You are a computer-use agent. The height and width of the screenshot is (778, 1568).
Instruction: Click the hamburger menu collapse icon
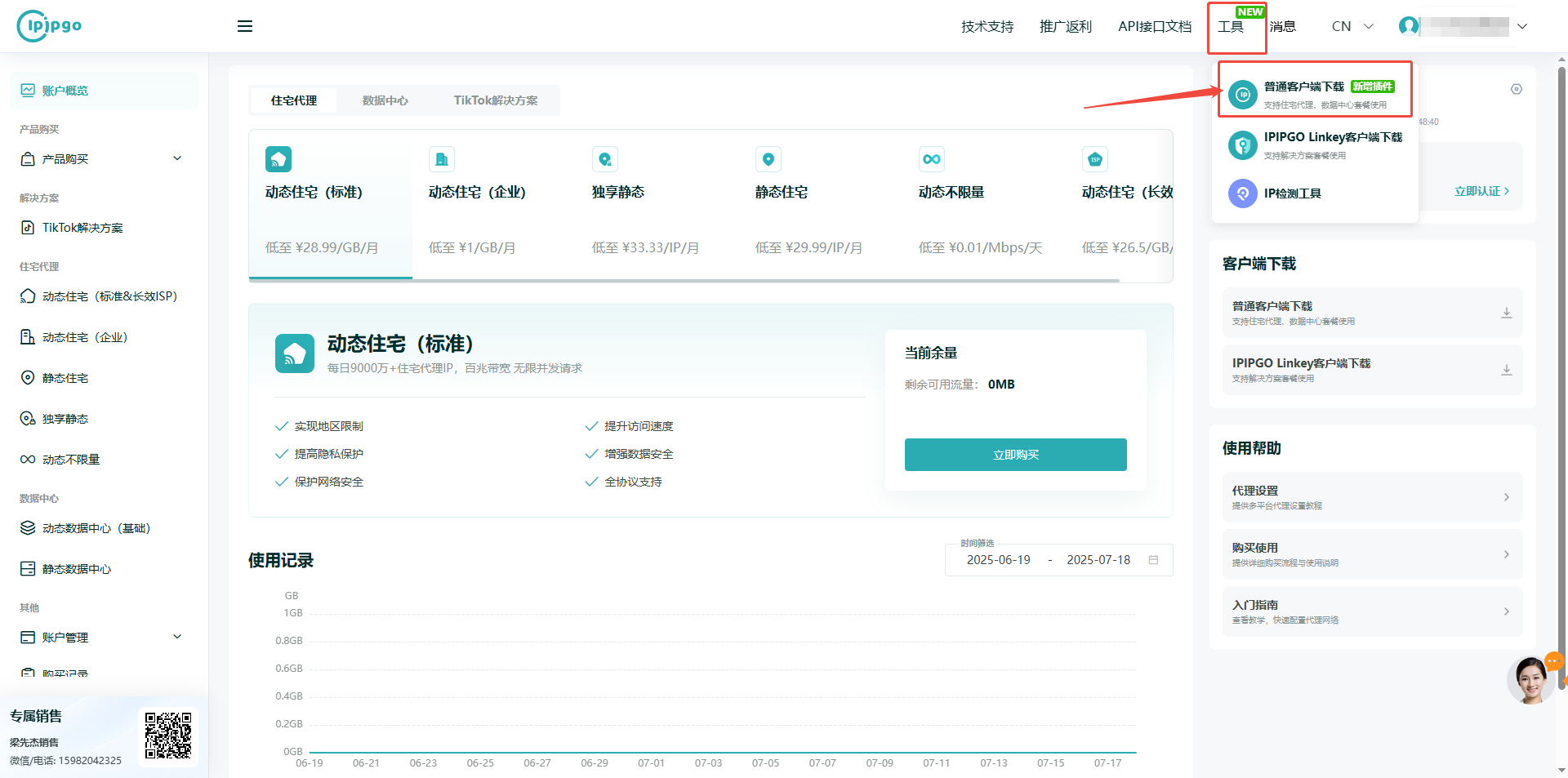pyautogui.click(x=245, y=26)
